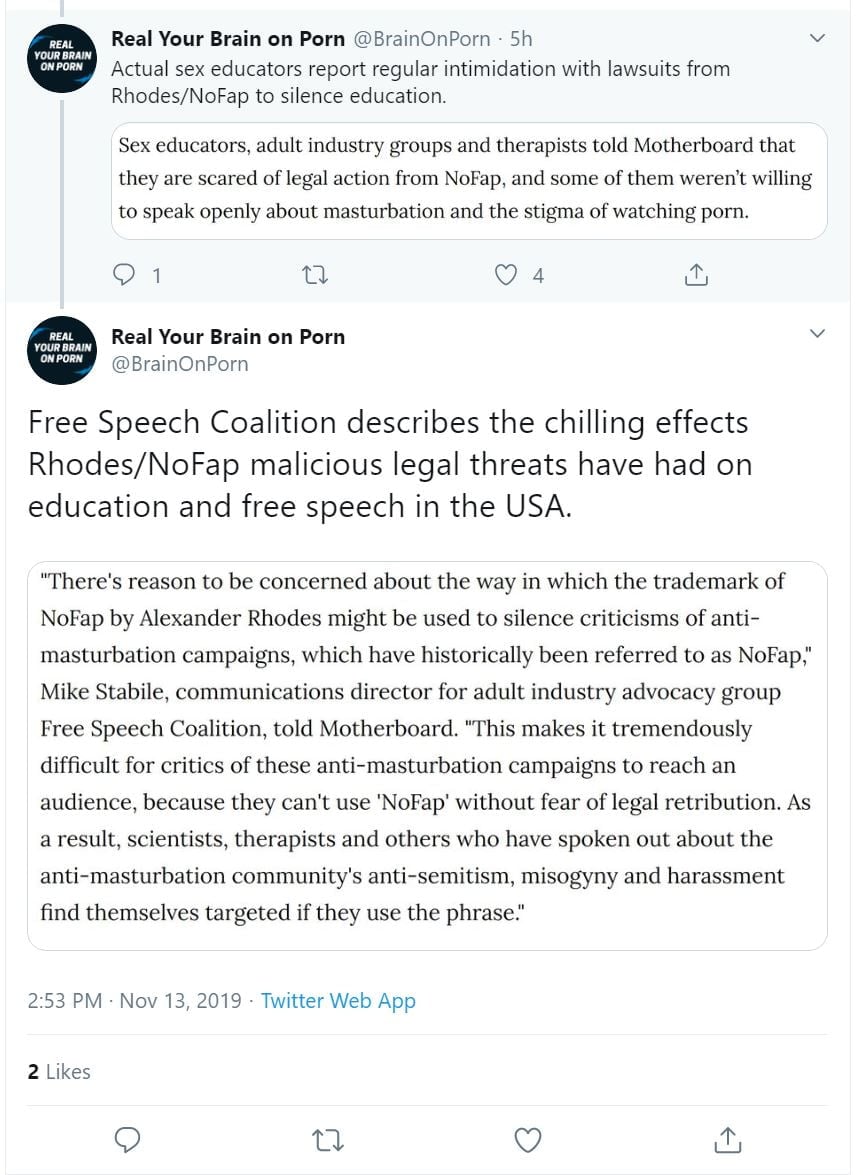Open the first tweet's dropdown chevron
This screenshot has width=863, height=1175.
(817, 39)
